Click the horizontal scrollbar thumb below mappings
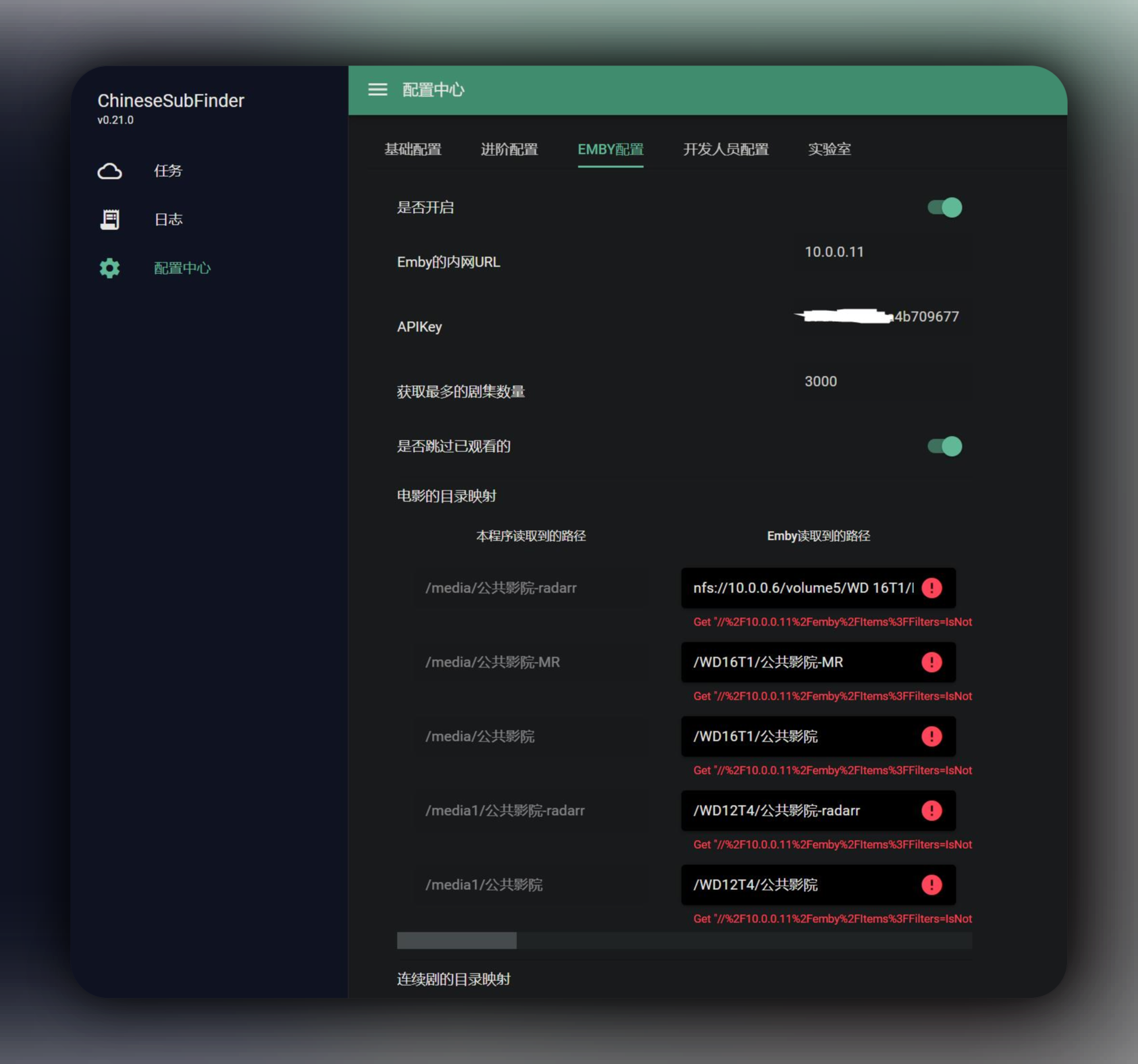The height and width of the screenshot is (1064, 1138). pyautogui.click(x=456, y=941)
